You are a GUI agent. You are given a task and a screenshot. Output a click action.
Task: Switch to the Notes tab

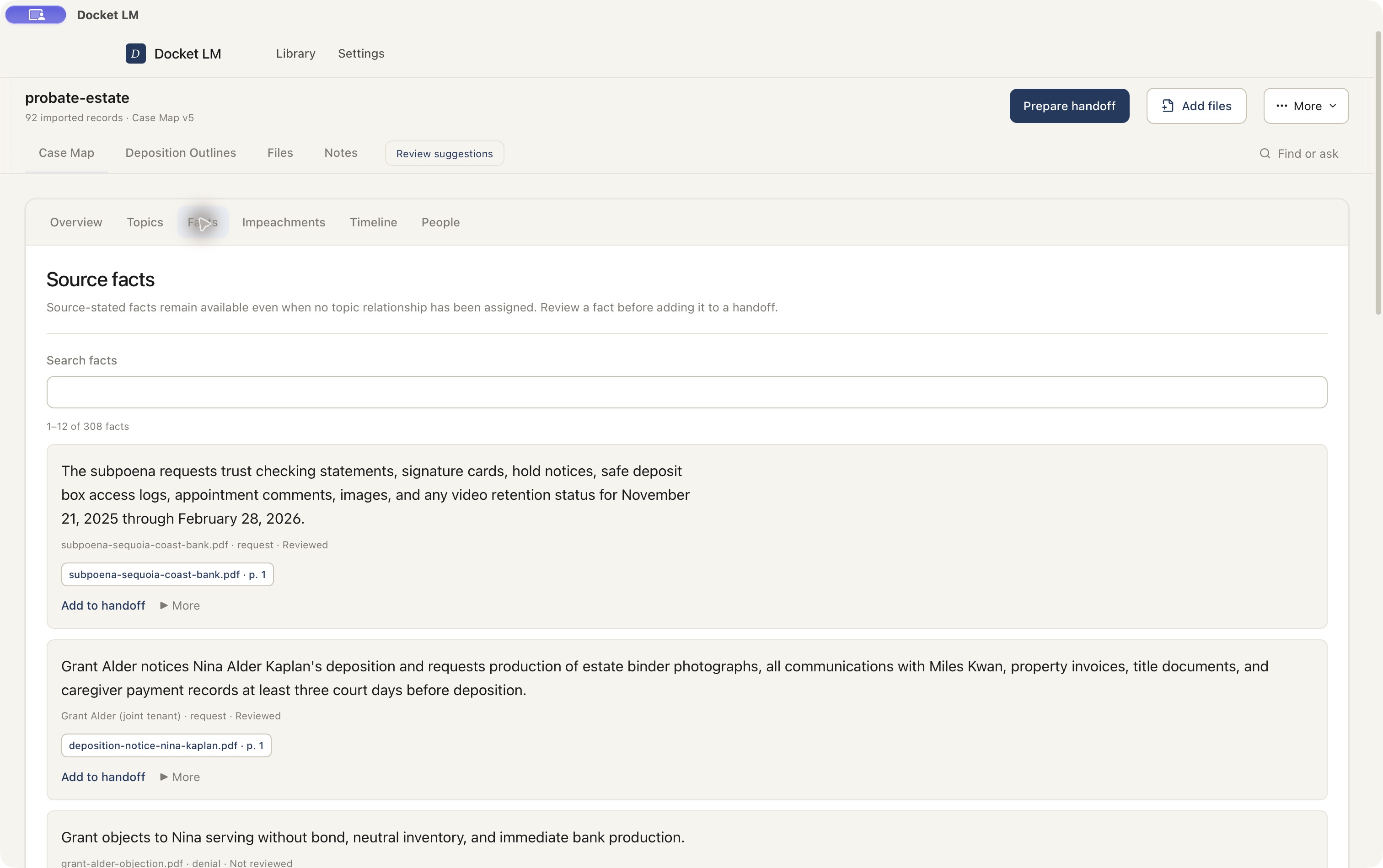pyautogui.click(x=341, y=153)
